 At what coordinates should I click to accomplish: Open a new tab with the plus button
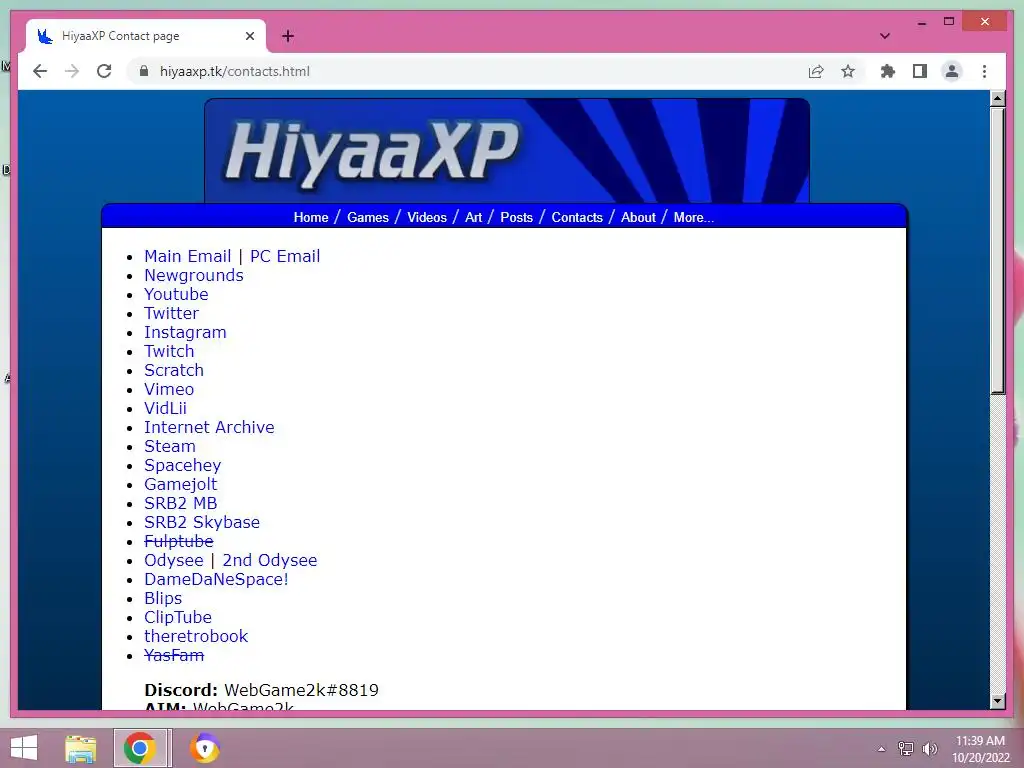click(x=287, y=36)
